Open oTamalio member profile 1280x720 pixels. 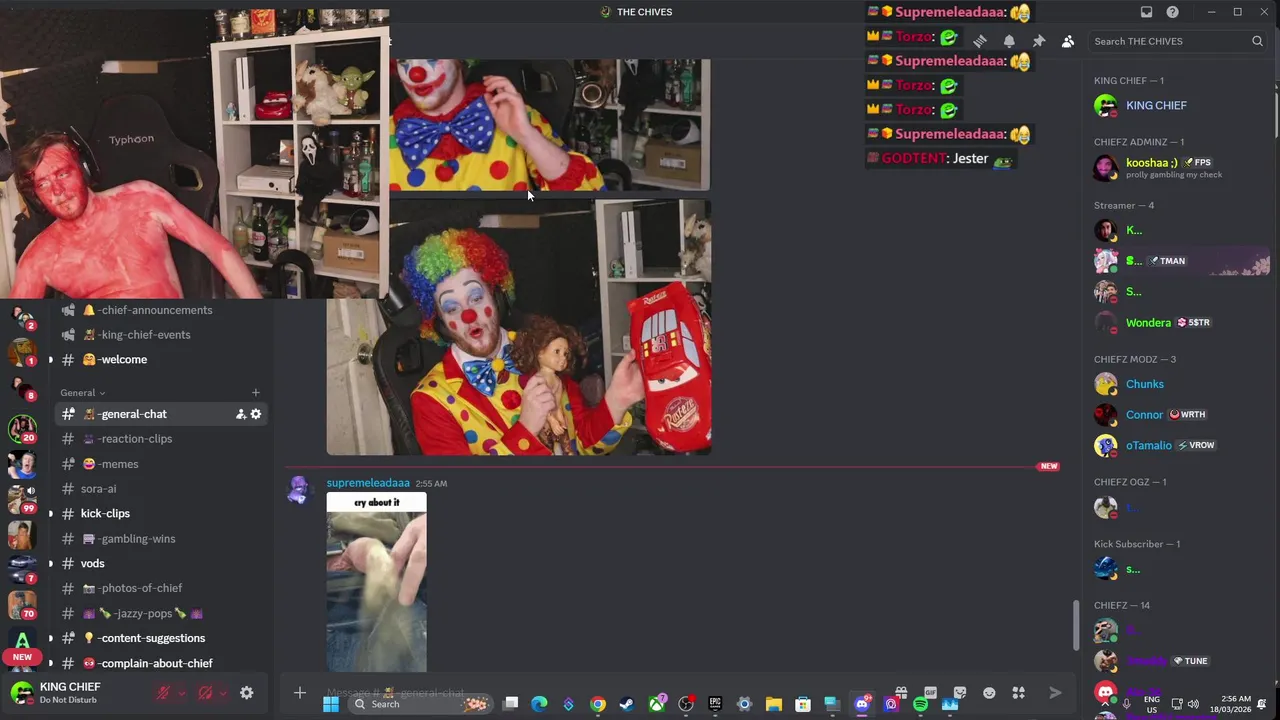click(1178, 446)
